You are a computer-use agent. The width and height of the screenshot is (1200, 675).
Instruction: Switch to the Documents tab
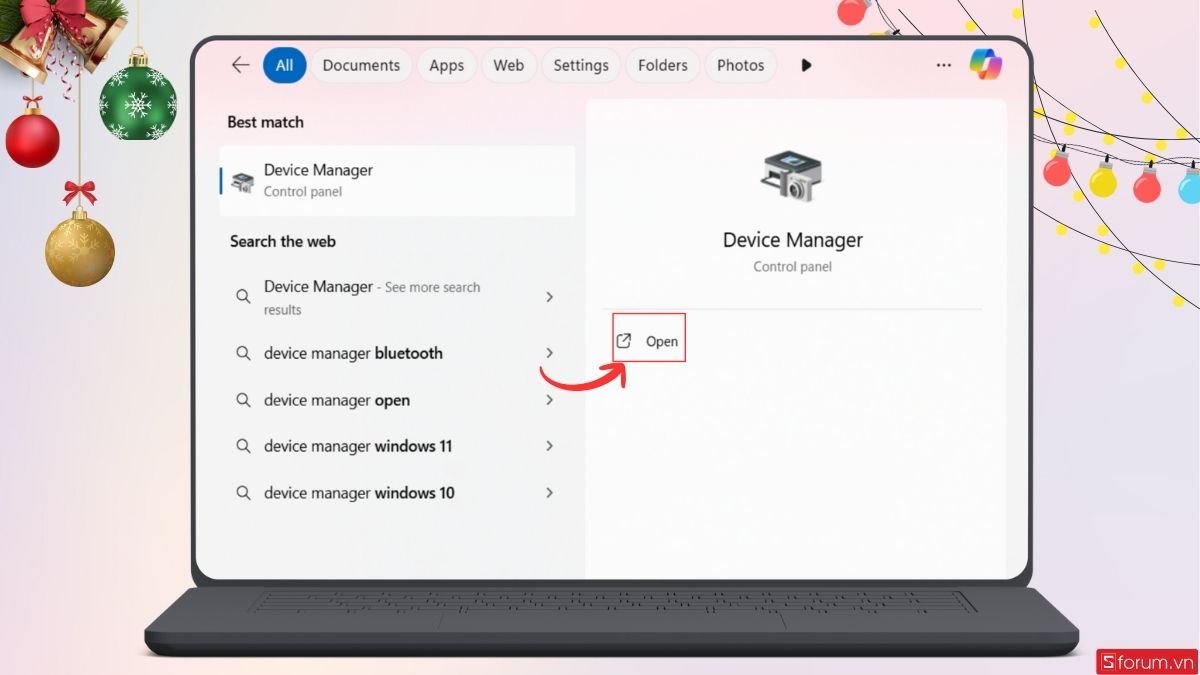pos(361,64)
